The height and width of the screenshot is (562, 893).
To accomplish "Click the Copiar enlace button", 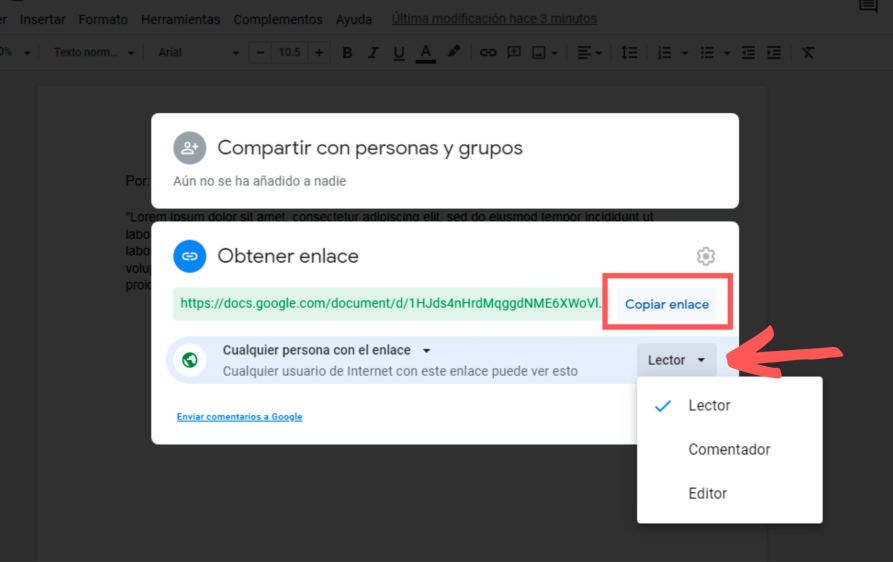I will (667, 304).
